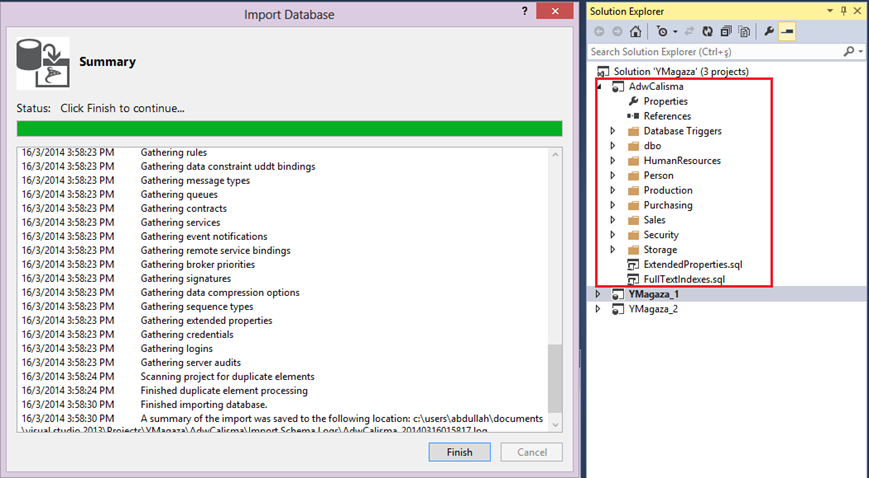Click the log scrollbar down arrow
The image size is (869, 478).
tap(555, 425)
